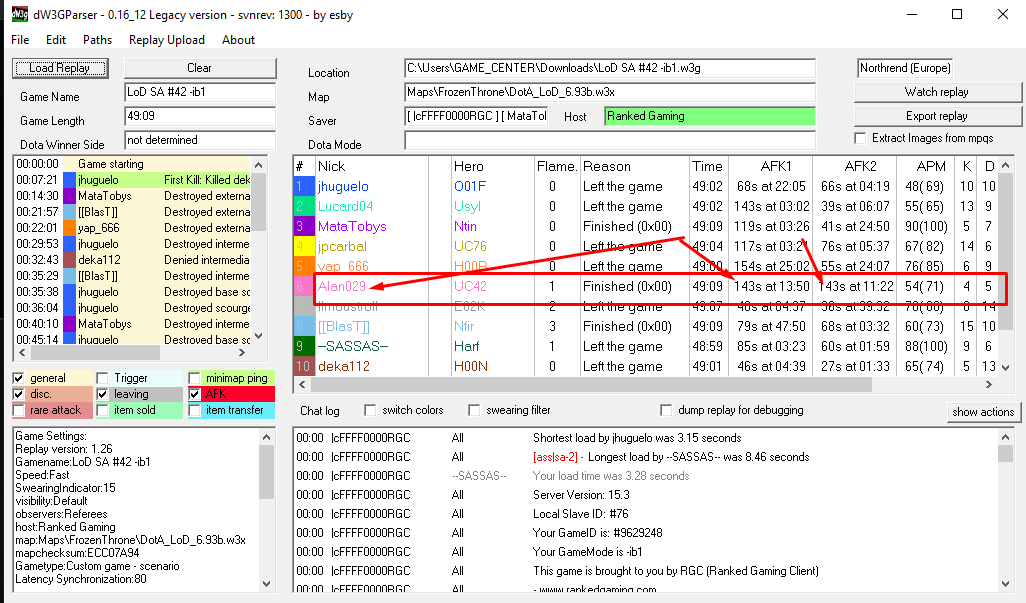Open the About menu
Image resolution: width=1026 pixels, height=603 pixels.
238,40
